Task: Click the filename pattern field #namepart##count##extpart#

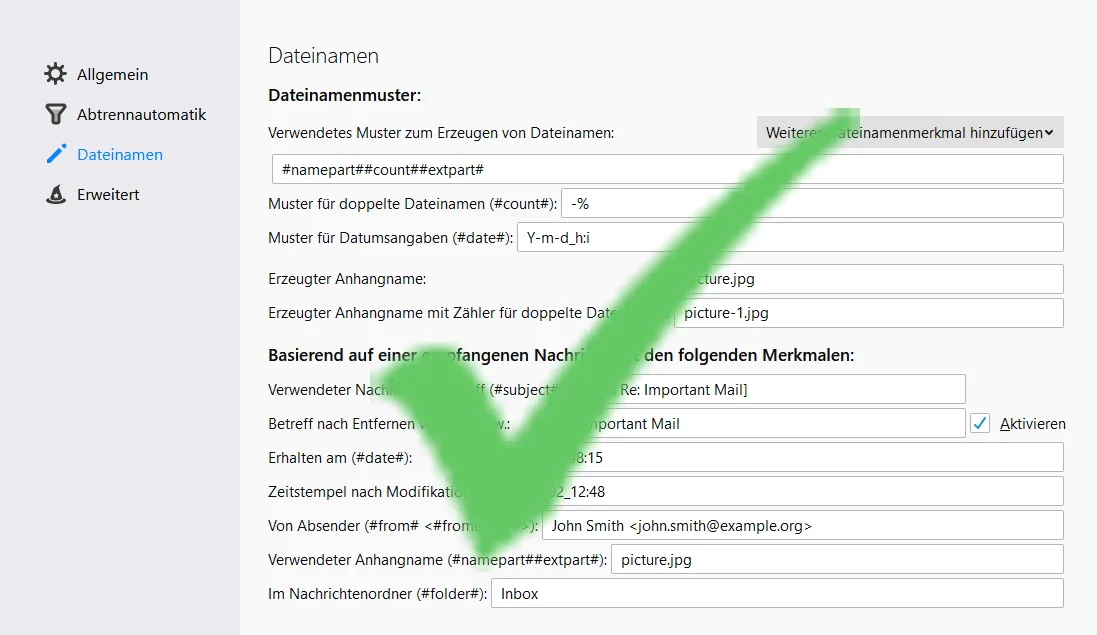Action: (x=667, y=169)
